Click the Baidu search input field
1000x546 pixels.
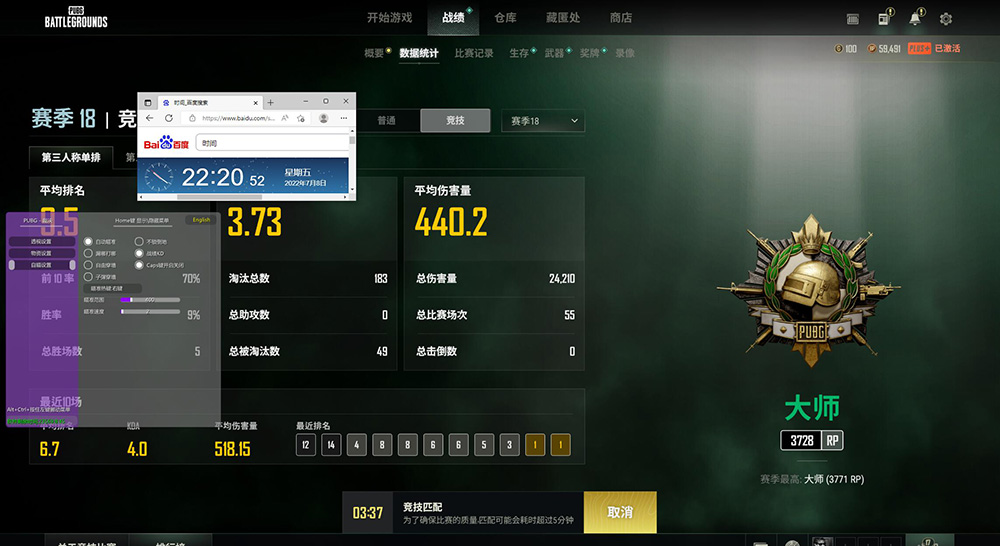(x=270, y=143)
